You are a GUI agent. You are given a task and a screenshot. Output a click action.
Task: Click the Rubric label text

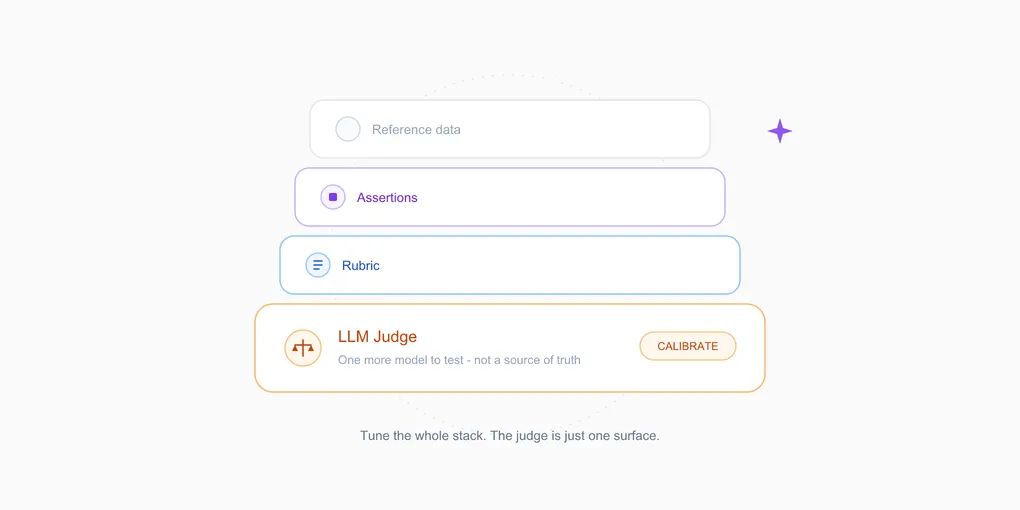tap(361, 265)
